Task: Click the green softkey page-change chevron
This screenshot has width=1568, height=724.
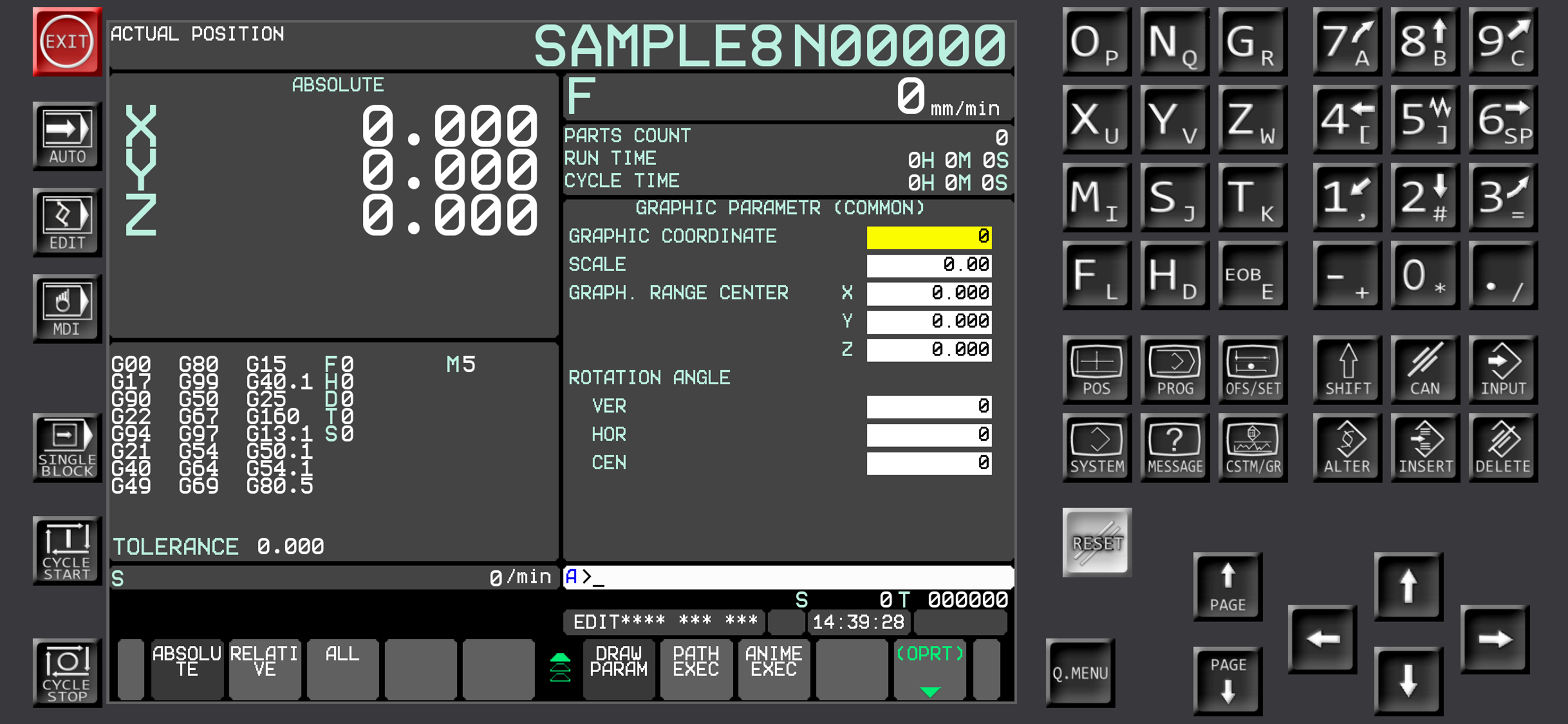Action: point(561,669)
